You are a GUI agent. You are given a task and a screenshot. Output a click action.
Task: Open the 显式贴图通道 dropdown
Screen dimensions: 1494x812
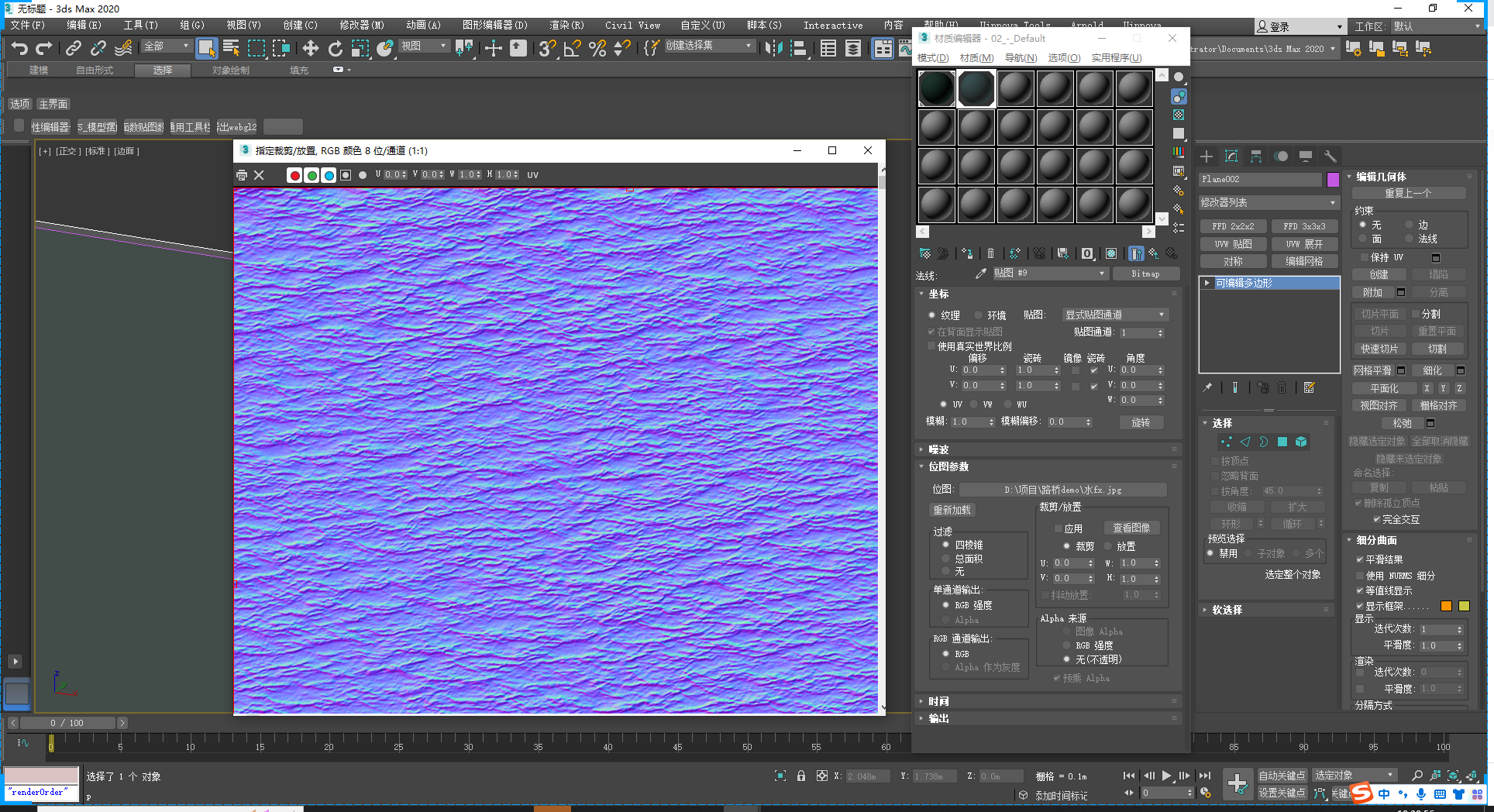point(1114,315)
